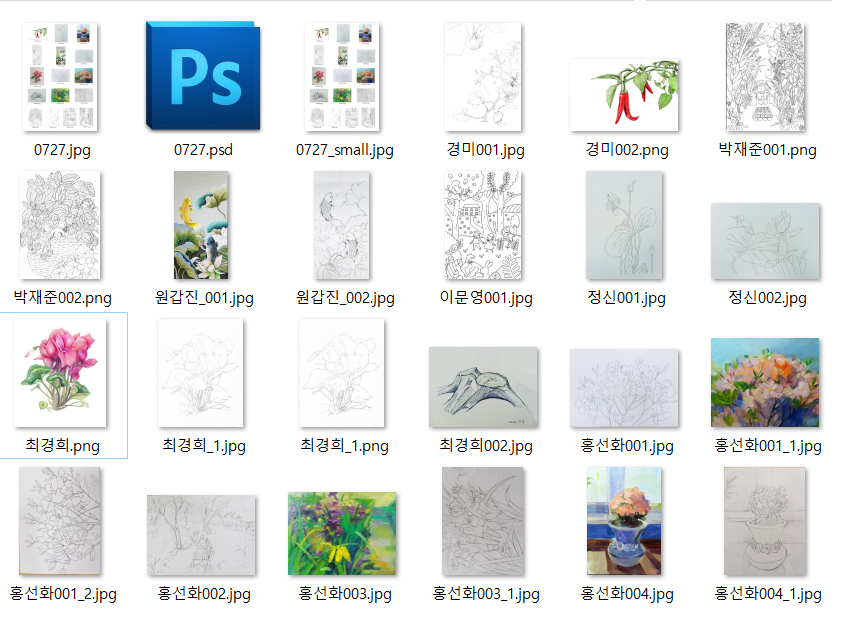Click the 홍선화002.jpg file name label

(204, 593)
